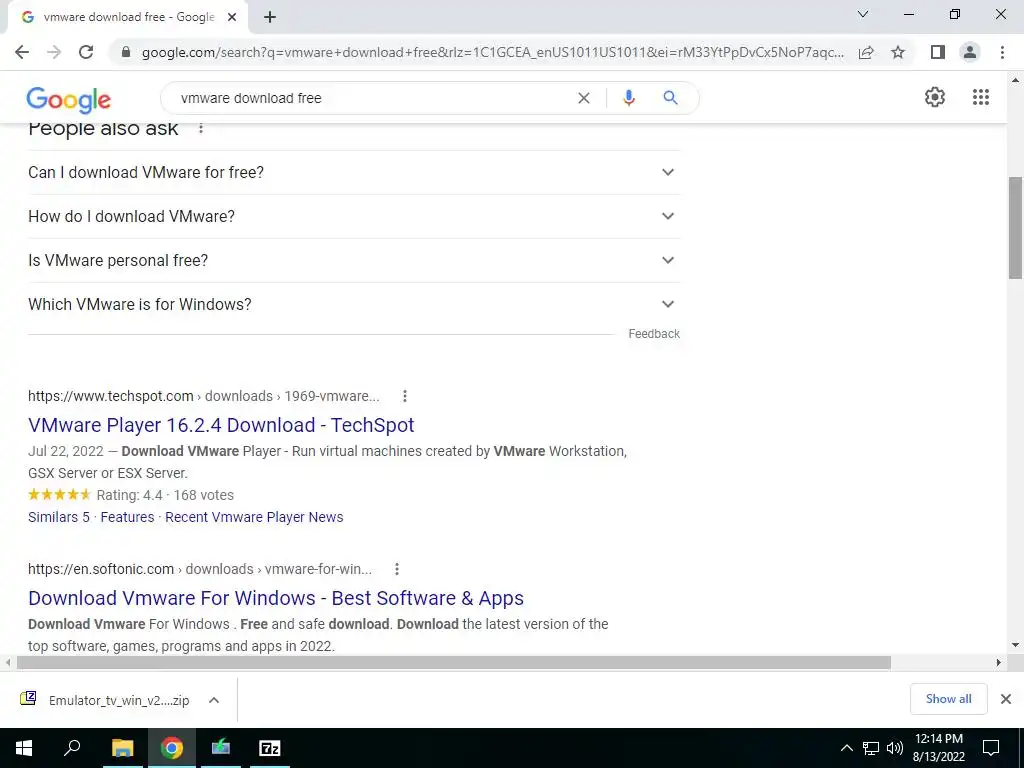This screenshot has height=768, width=1024.
Task: Go to Google home via logo
Action: 69,99
